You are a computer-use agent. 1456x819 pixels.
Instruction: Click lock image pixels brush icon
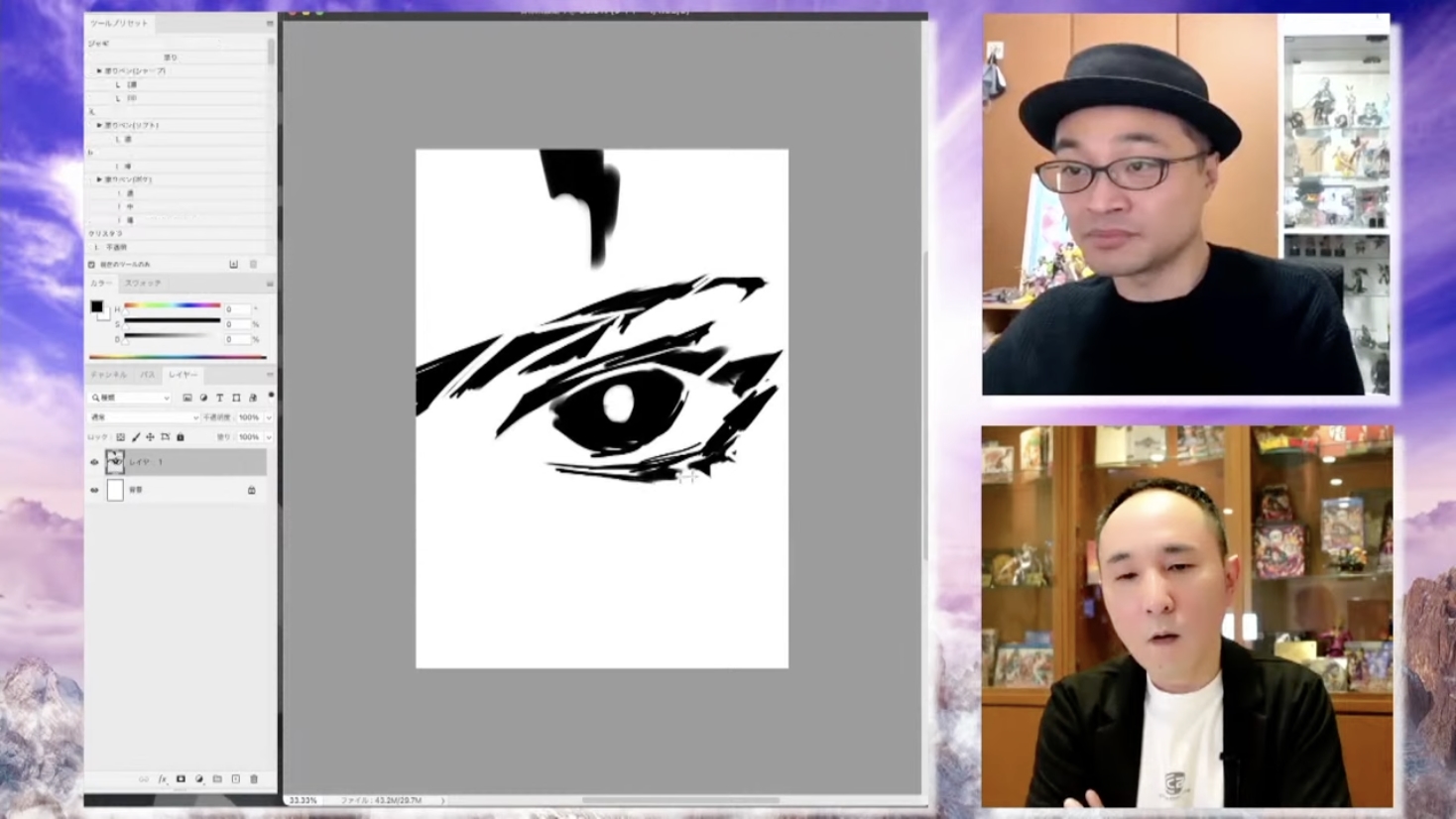point(136,437)
